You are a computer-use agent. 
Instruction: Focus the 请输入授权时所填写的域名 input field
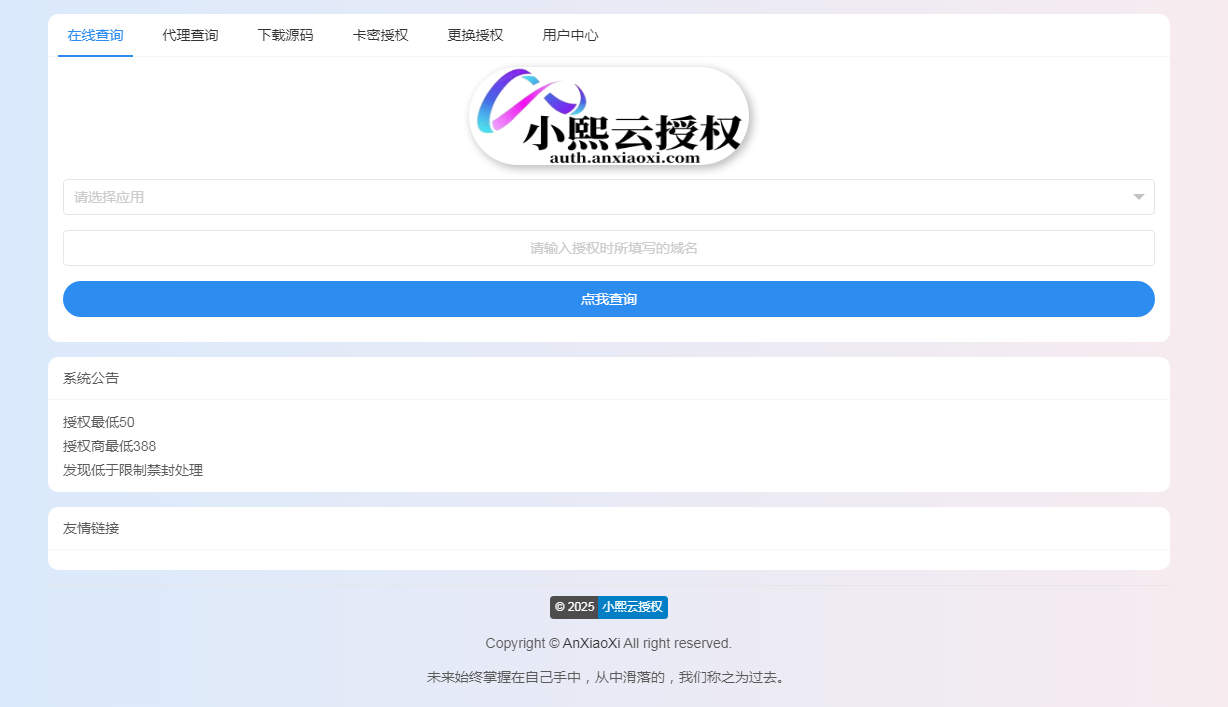[609, 248]
